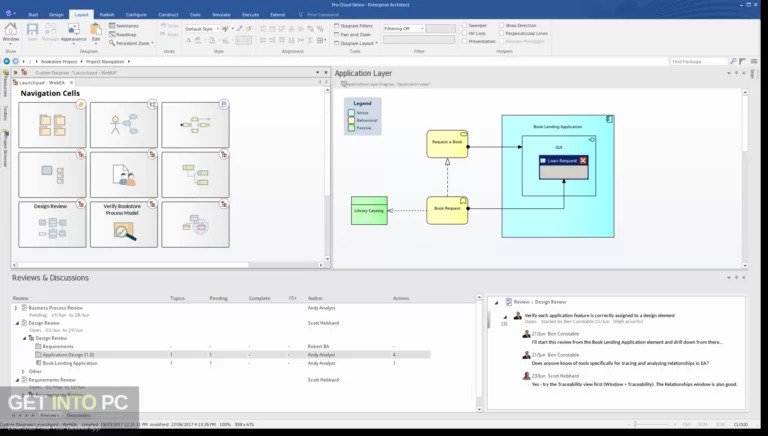Open the Filtering Off dropdown
The width and height of the screenshot is (768, 436).
point(404,28)
